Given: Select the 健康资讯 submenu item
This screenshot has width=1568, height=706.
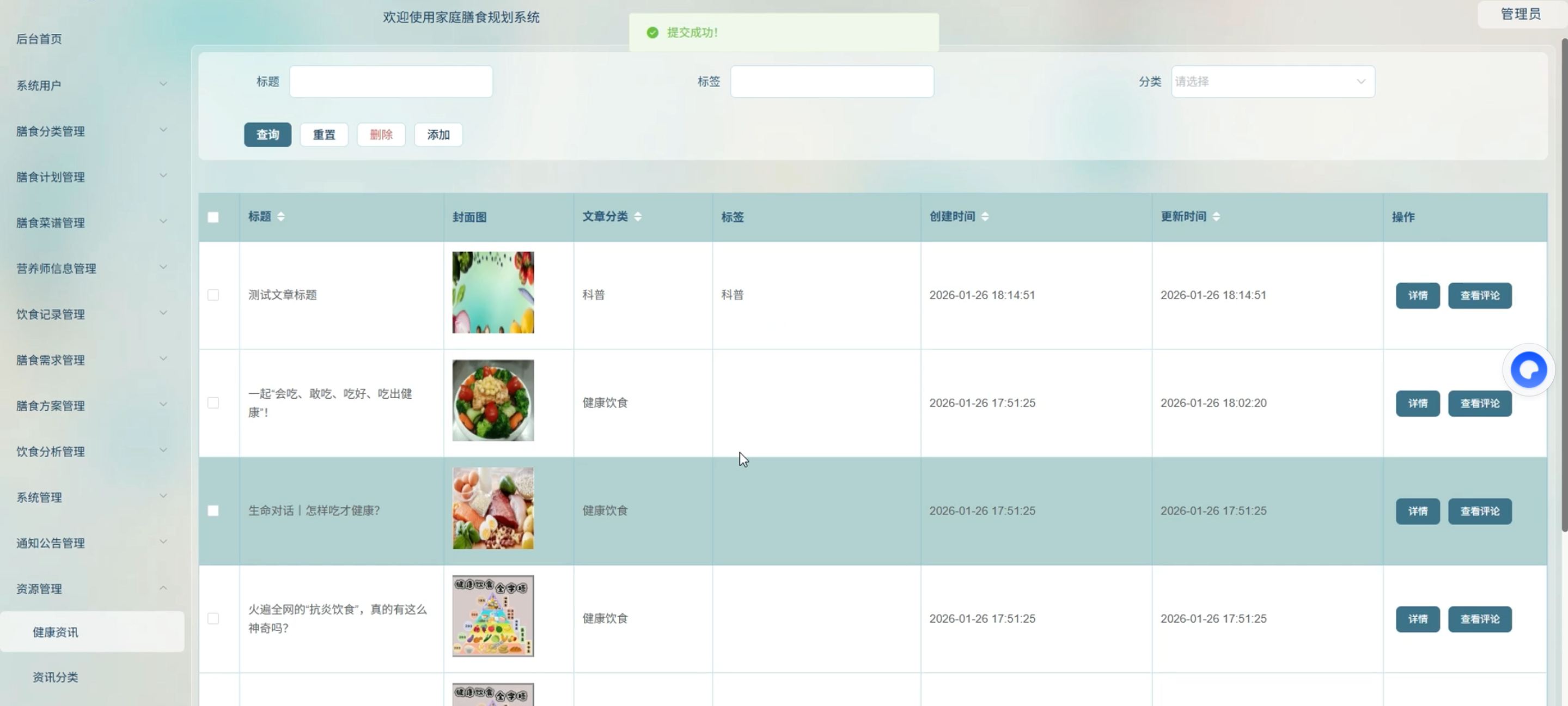Looking at the screenshot, I should (92, 632).
